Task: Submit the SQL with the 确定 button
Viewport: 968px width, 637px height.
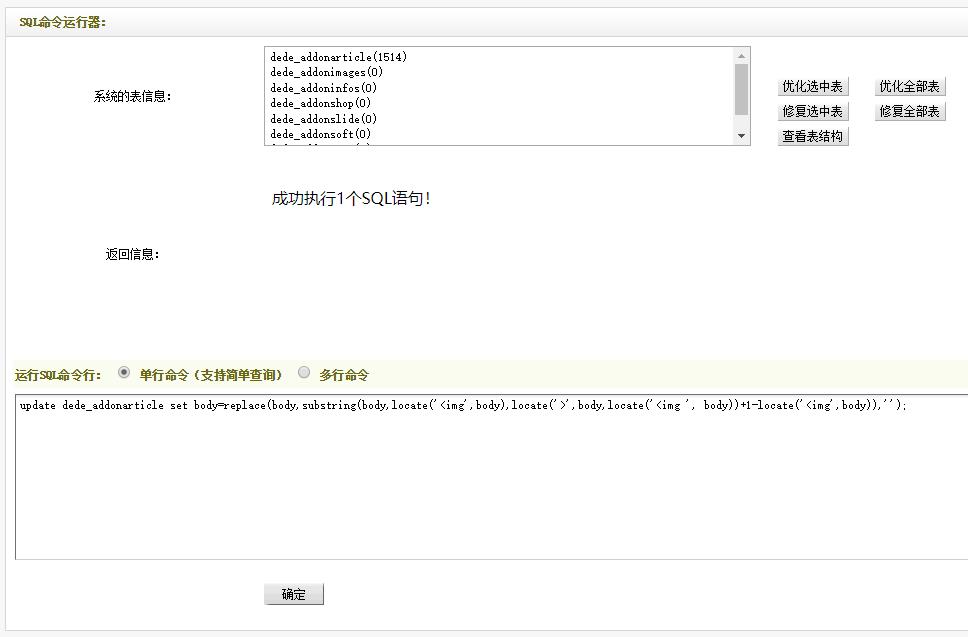Action: point(294,594)
